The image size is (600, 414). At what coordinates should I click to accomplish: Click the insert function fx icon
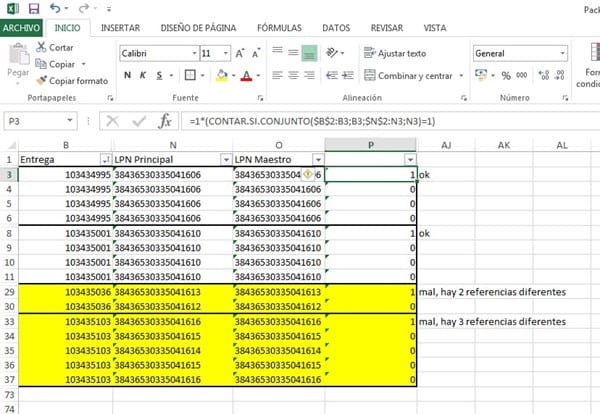tap(165, 120)
